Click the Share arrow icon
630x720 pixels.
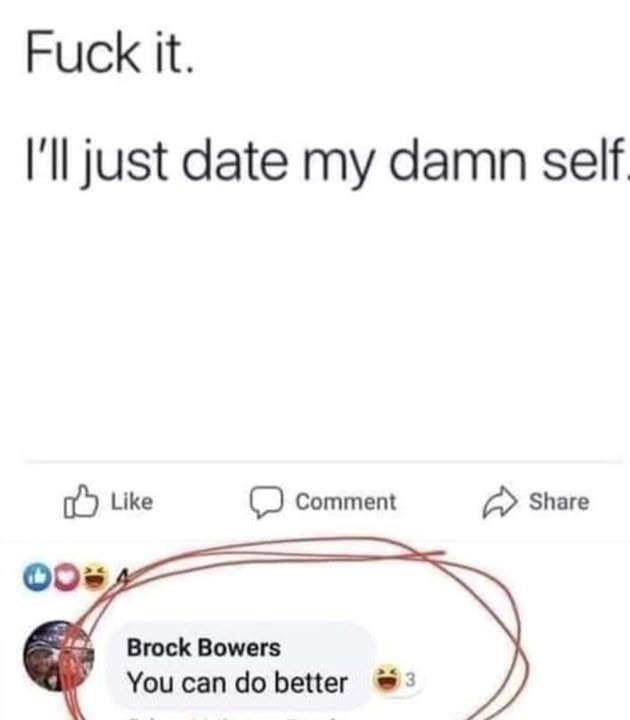click(x=500, y=501)
